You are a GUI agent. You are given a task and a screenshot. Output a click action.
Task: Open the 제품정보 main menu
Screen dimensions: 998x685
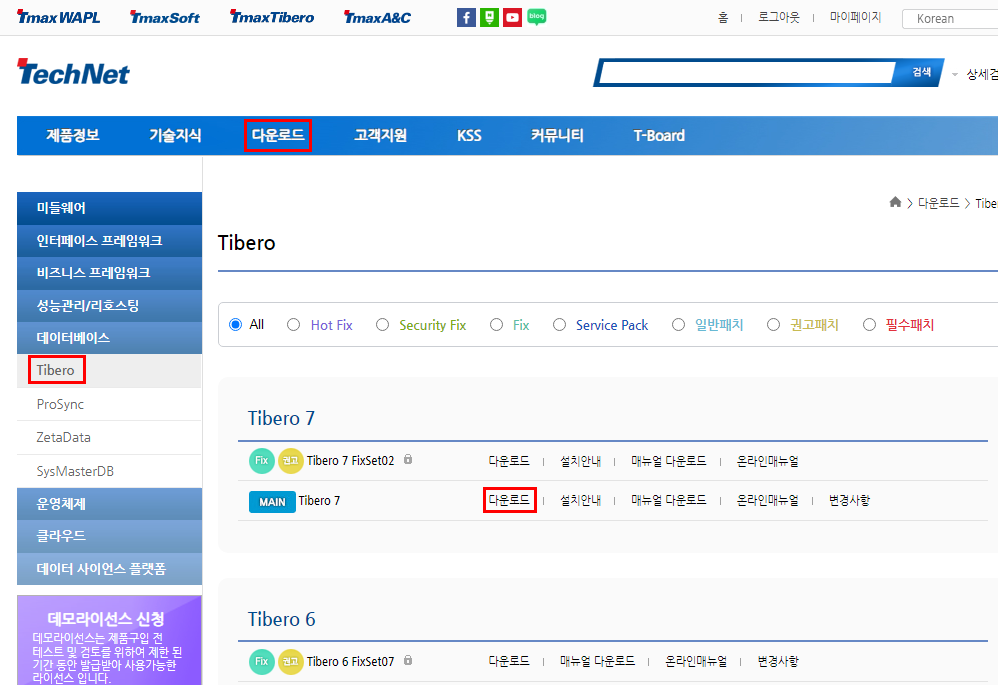(x=73, y=135)
